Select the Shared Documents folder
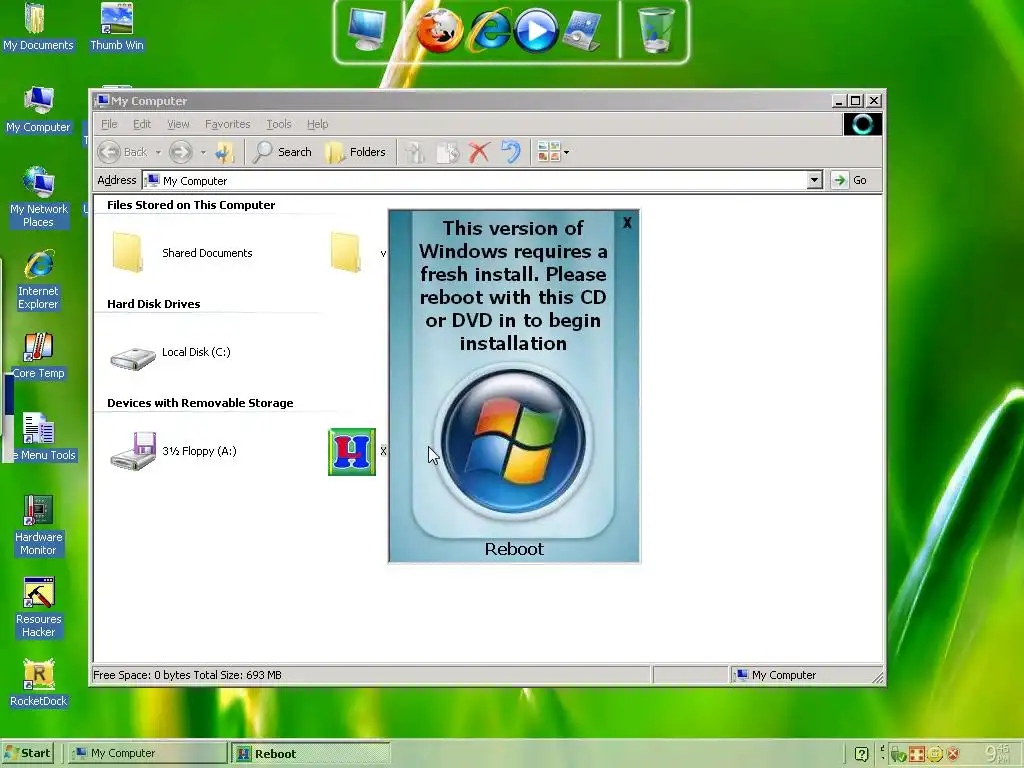The width and height of the screenshot is (1024, 768). click(x=182, y=253)
